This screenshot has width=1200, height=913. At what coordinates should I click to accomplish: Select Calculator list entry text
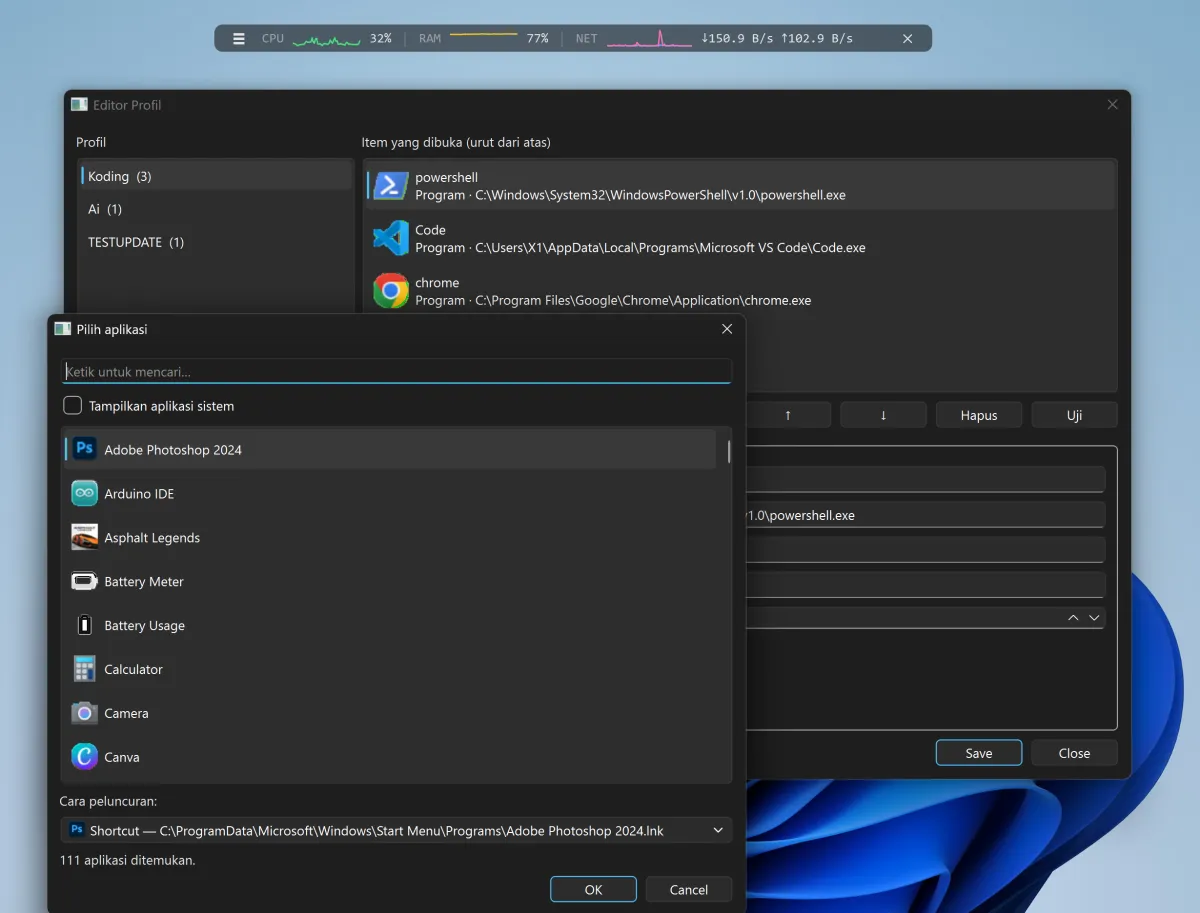(133, 670)
